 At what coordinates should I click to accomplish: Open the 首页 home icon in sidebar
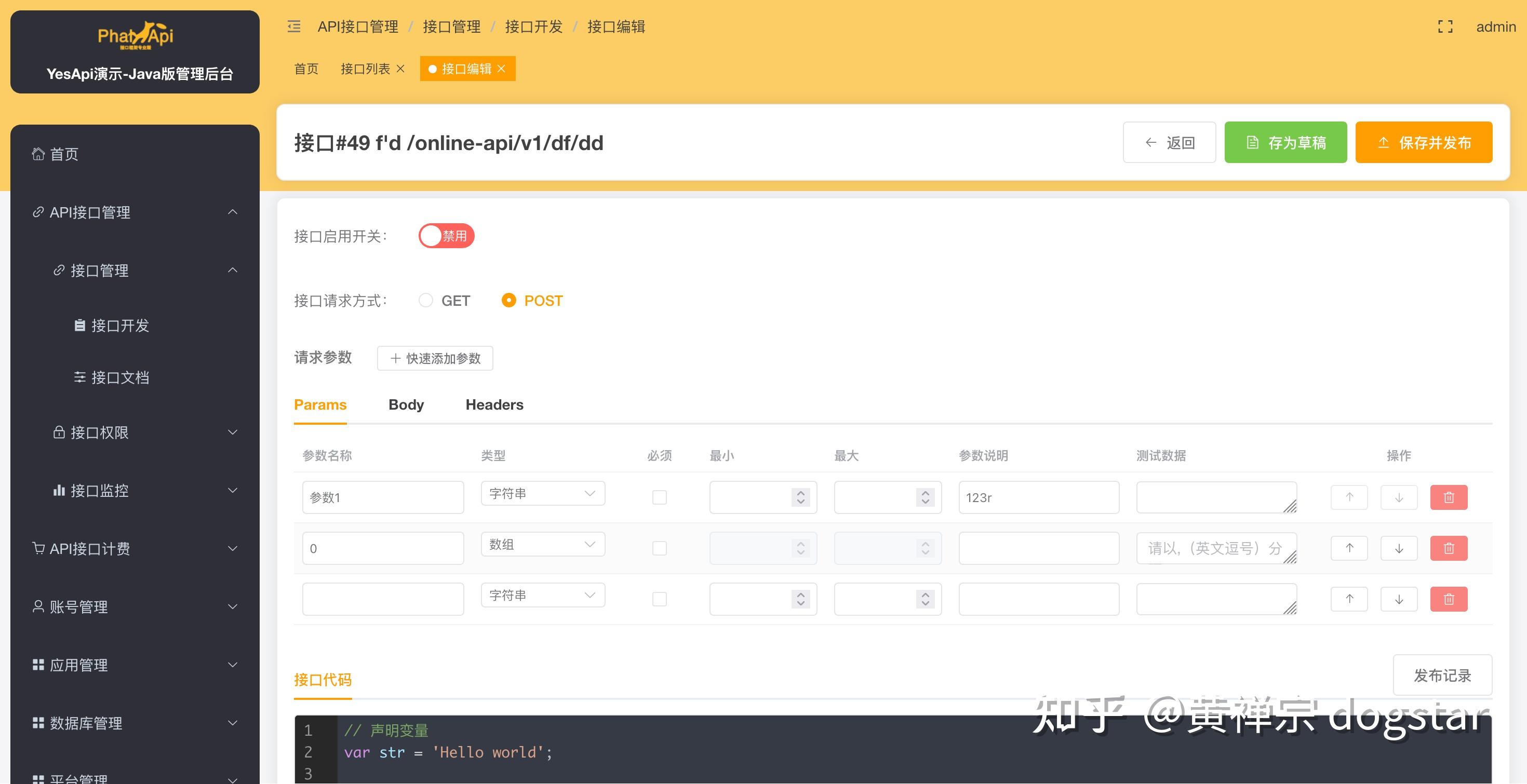tap(38, 154)
